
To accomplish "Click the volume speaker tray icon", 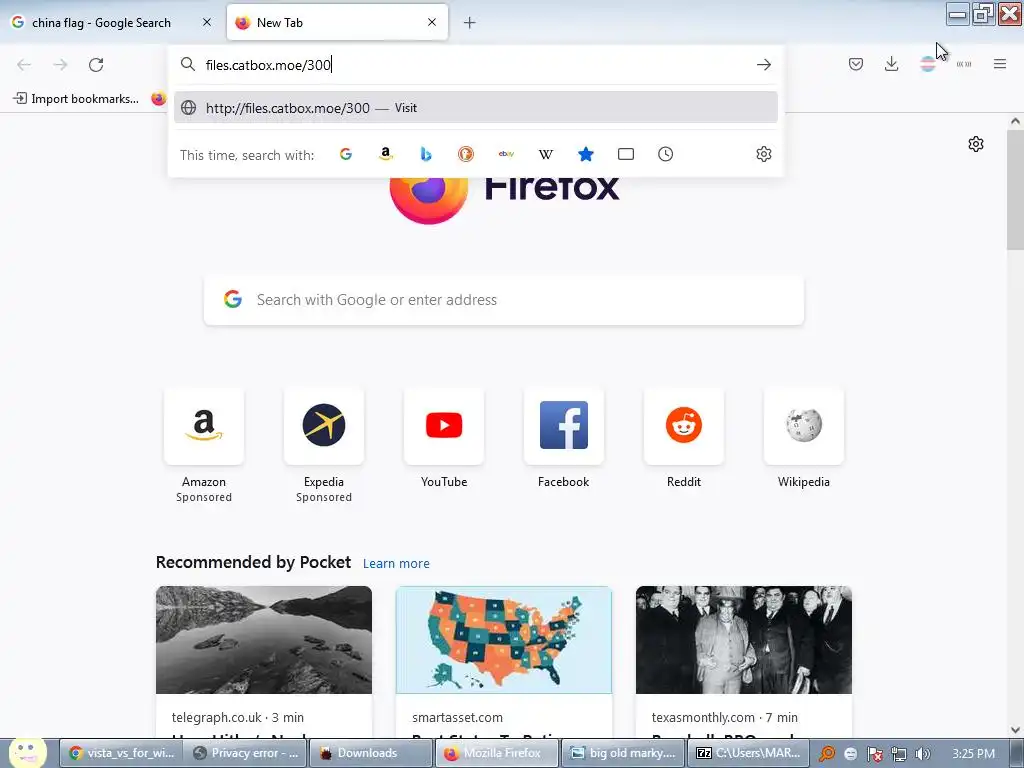I will (922, 754).
